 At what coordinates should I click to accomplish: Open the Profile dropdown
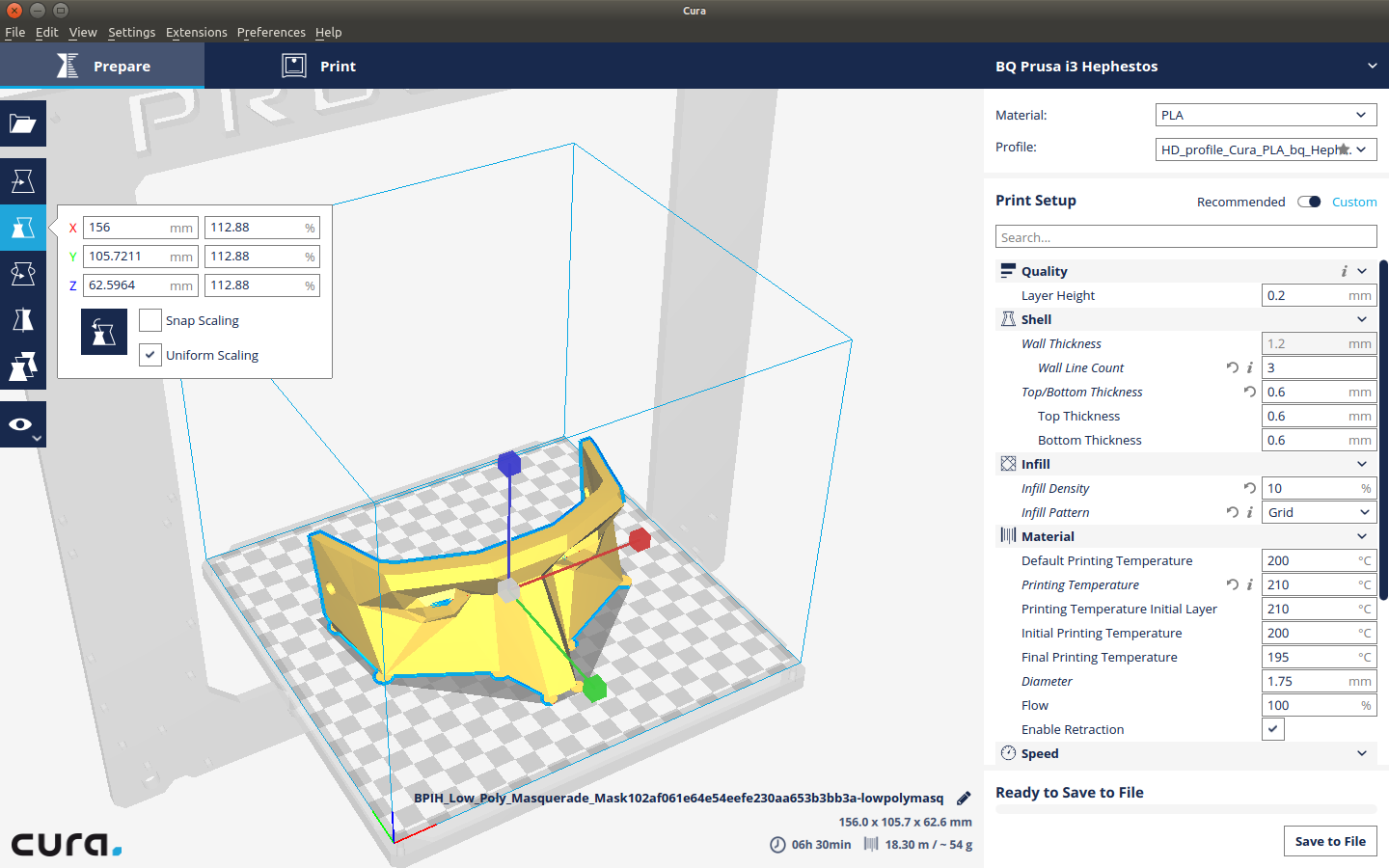point(1266,149)
